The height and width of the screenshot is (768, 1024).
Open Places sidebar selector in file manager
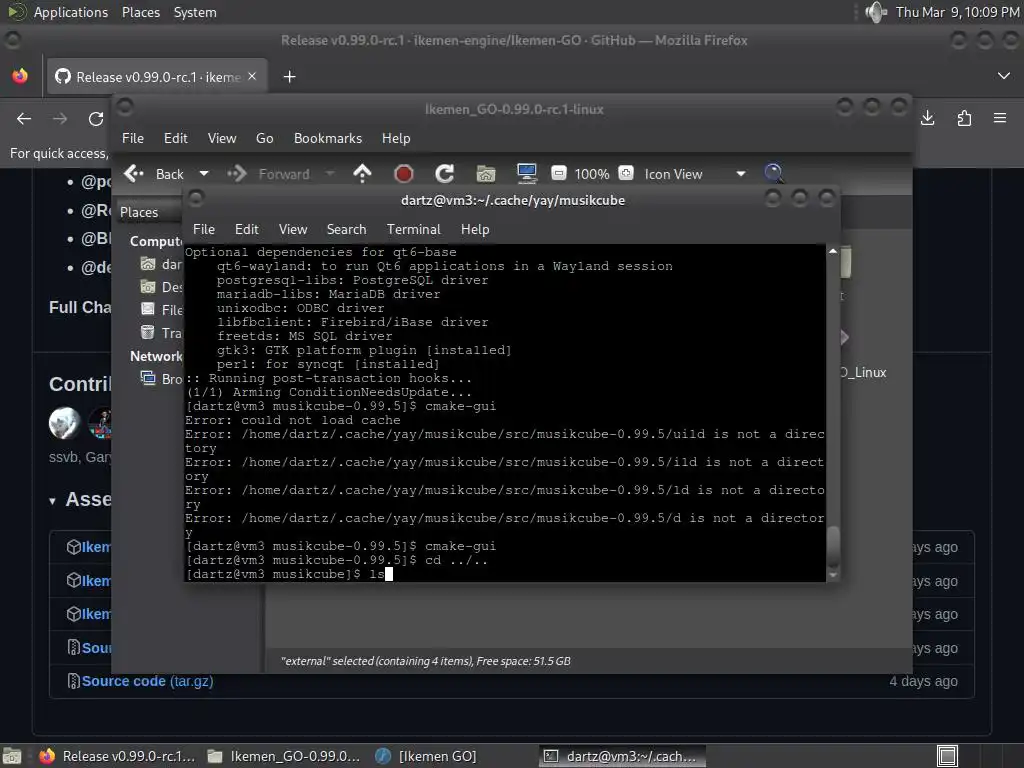(x=148, y=212)
